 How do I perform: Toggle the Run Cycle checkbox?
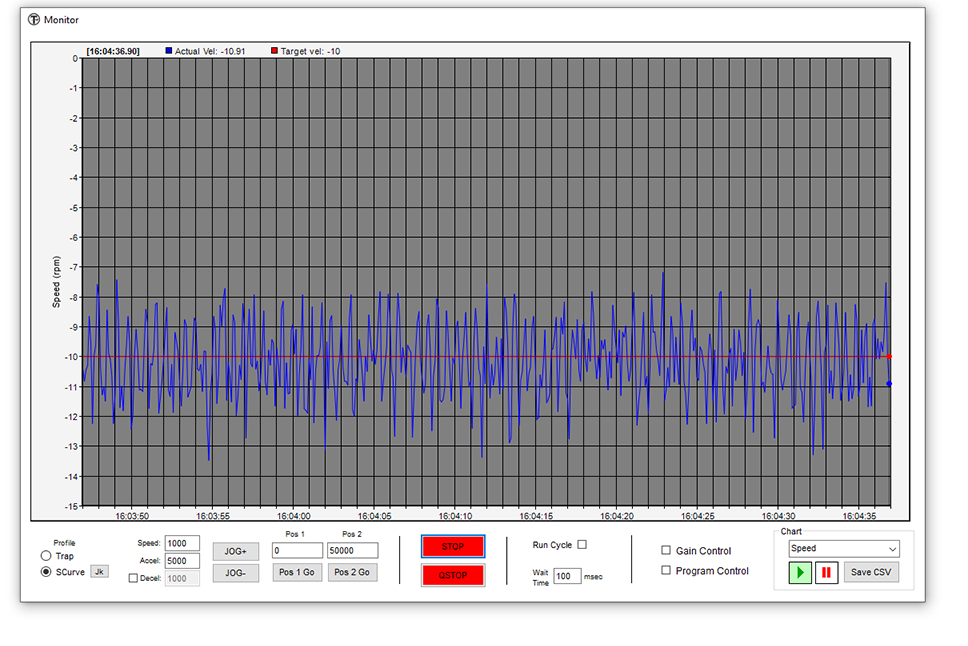582,545
